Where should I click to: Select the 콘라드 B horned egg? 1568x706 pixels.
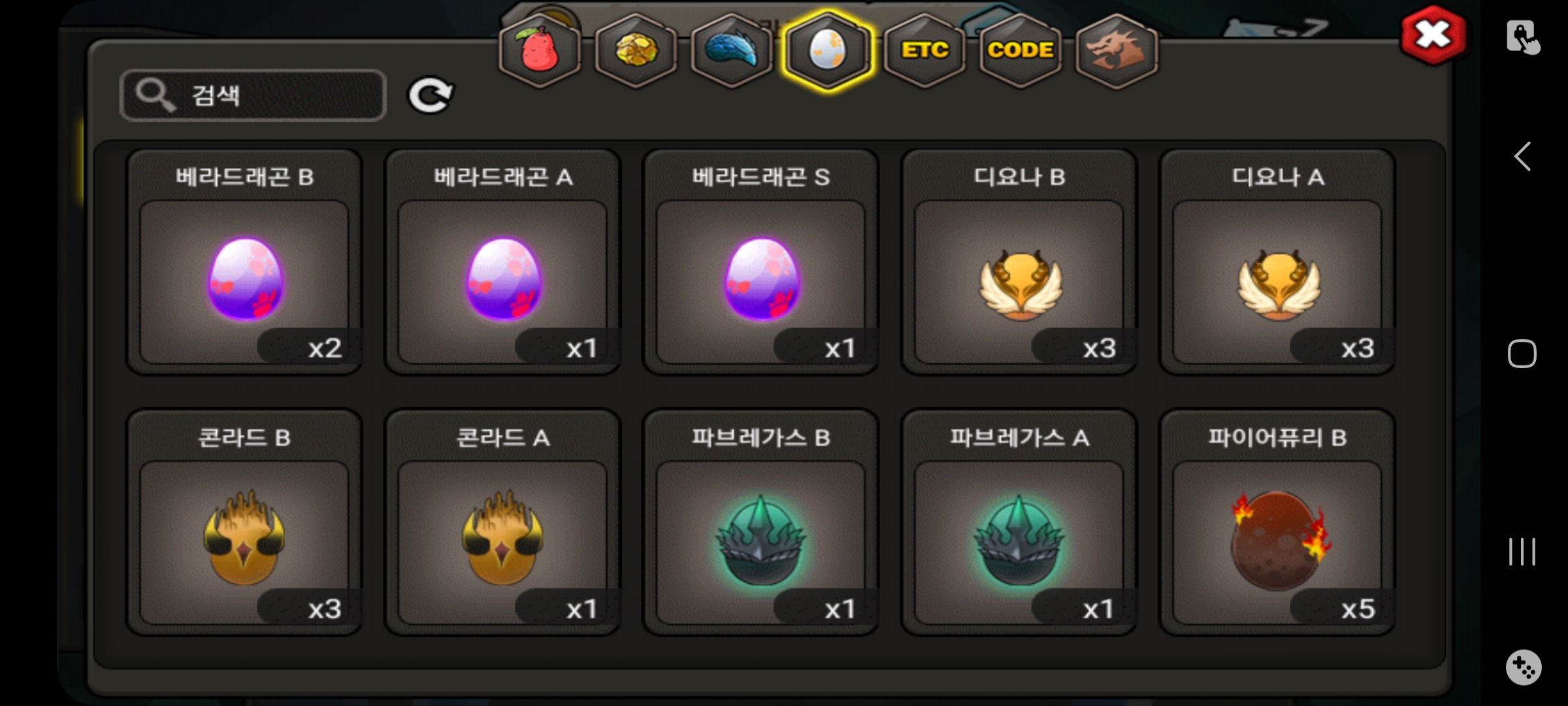coord(244,522)
